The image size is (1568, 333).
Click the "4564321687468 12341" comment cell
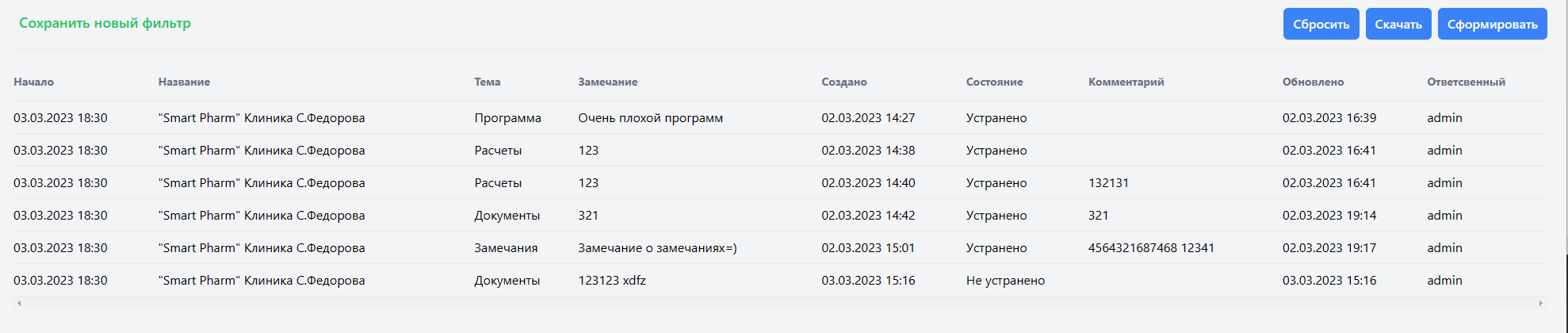pos(1151,248)
